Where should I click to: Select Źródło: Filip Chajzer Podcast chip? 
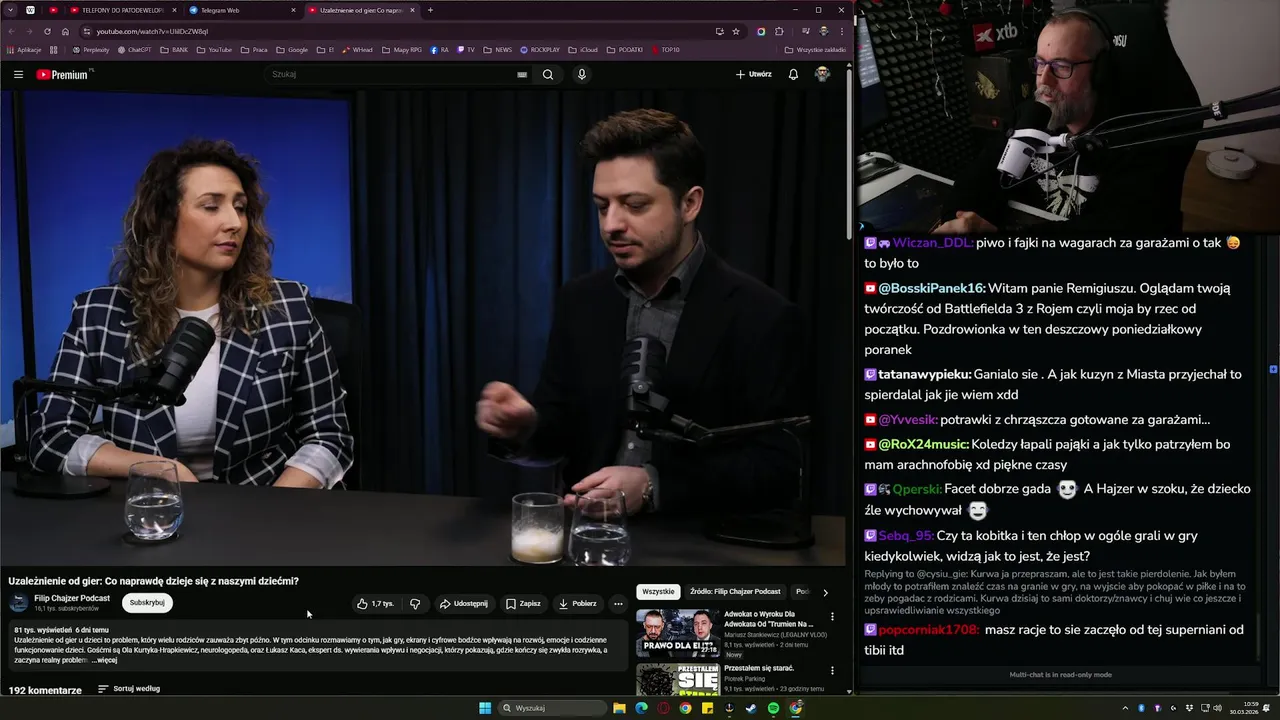click(735, 592)
